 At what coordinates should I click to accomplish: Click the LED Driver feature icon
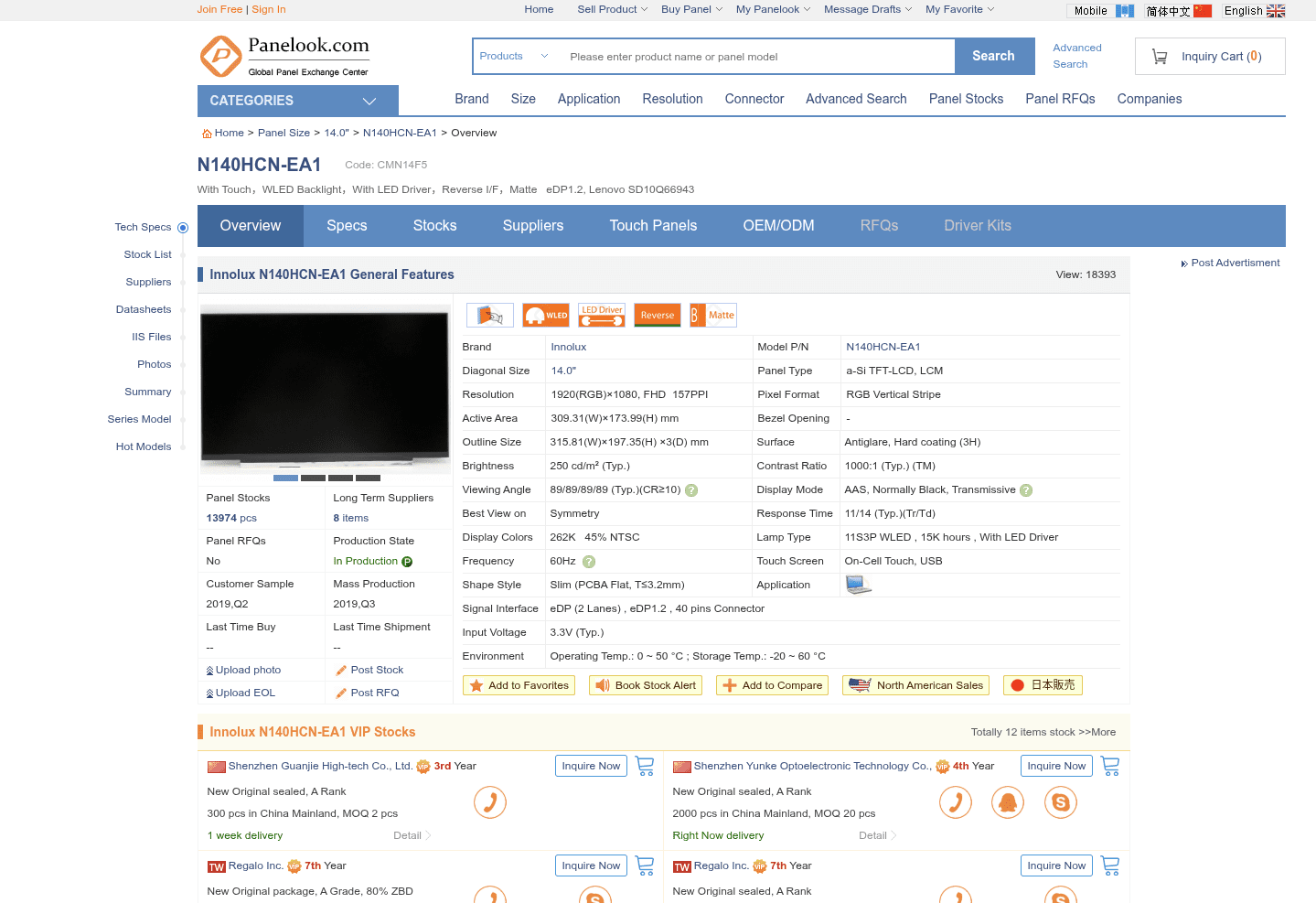click(602, 315)
